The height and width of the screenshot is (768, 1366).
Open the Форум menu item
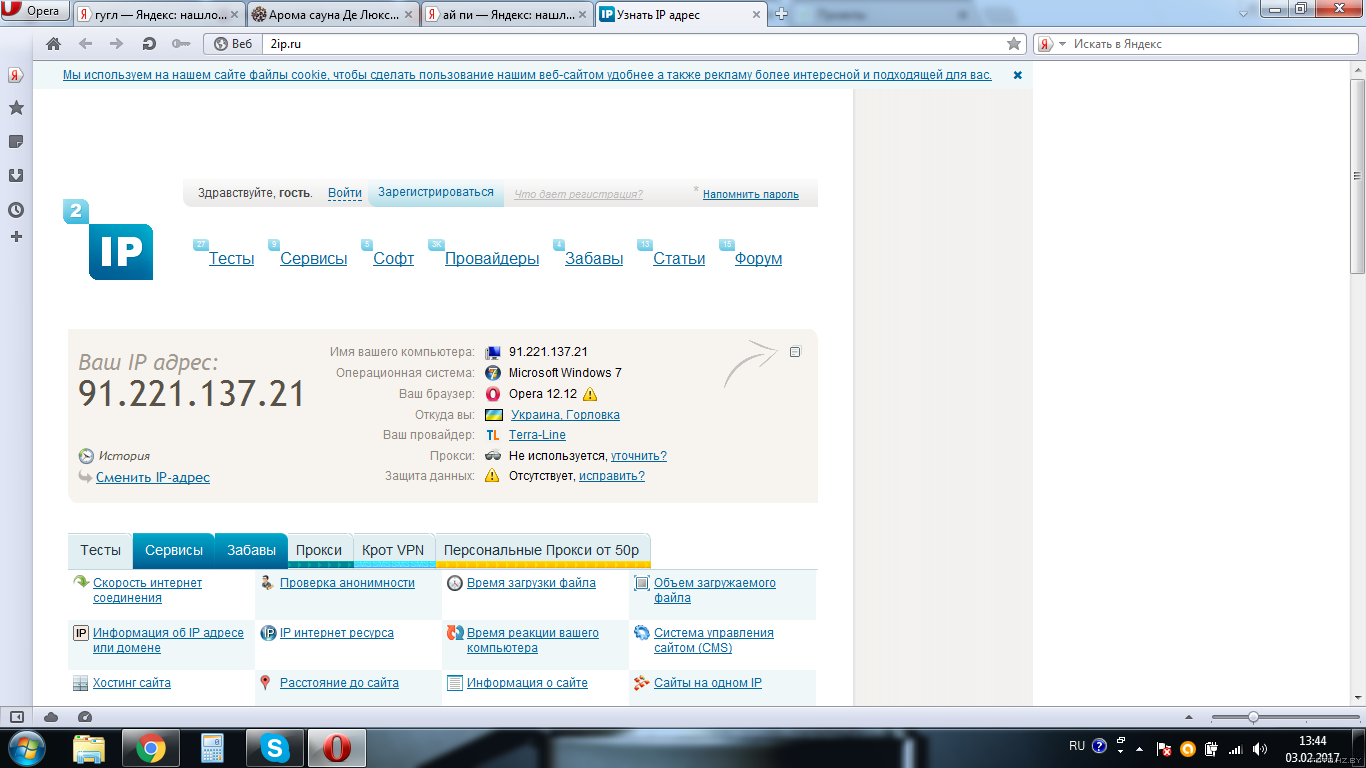click(x=758, y=259)
